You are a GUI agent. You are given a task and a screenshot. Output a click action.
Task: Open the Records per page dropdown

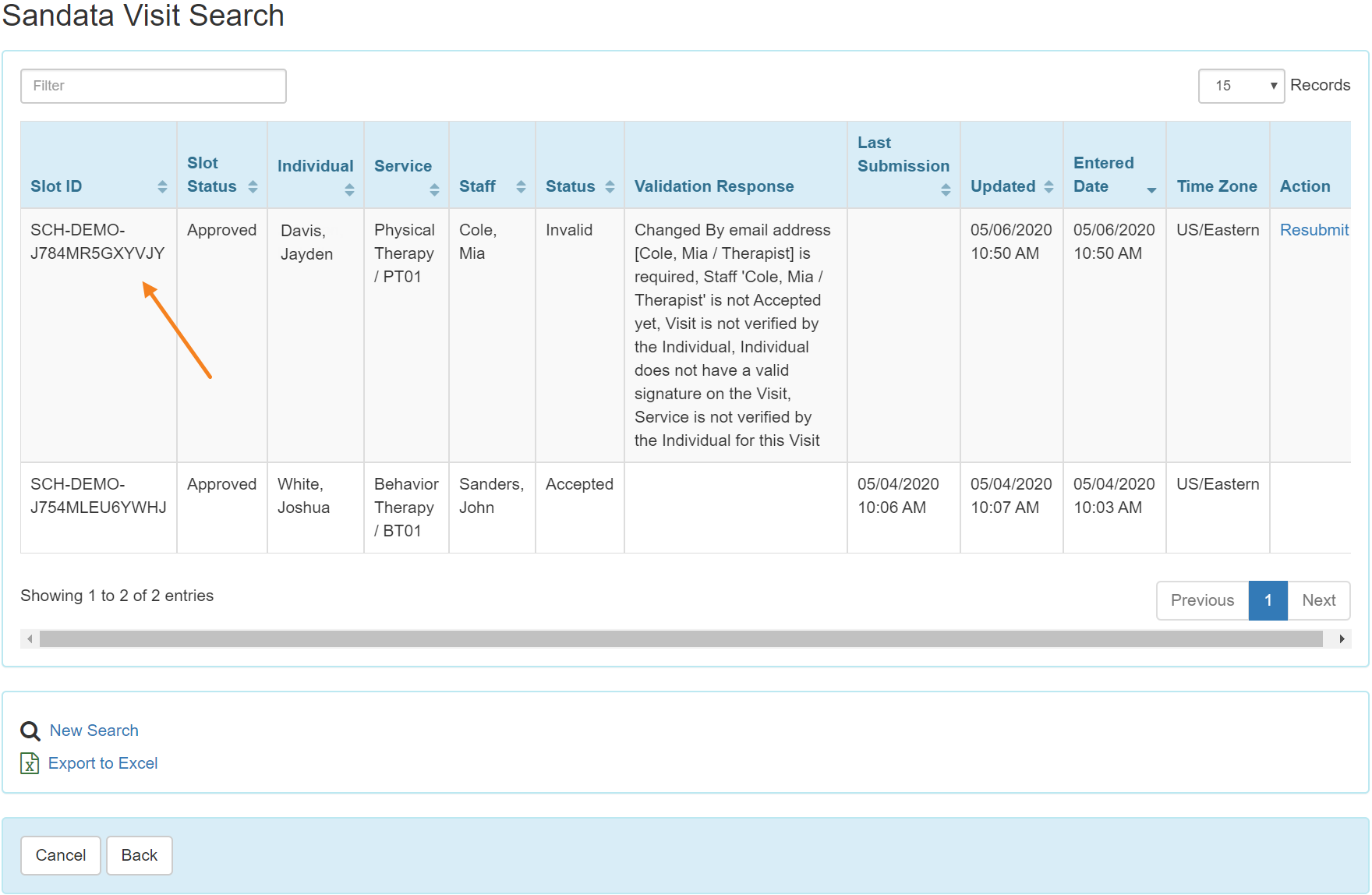1241,86
